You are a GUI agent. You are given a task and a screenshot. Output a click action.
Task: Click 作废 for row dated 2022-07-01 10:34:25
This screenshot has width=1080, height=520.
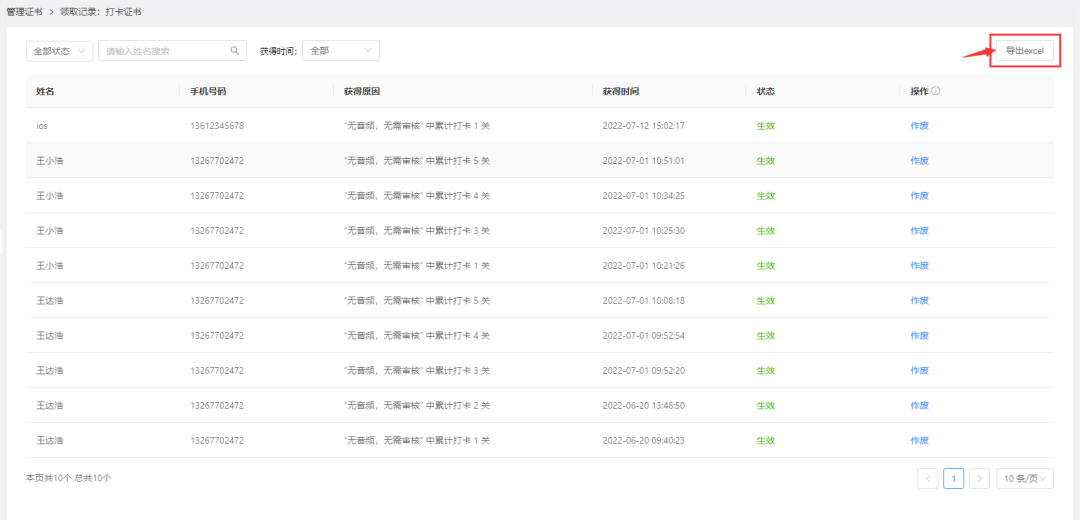coord(920,196)
